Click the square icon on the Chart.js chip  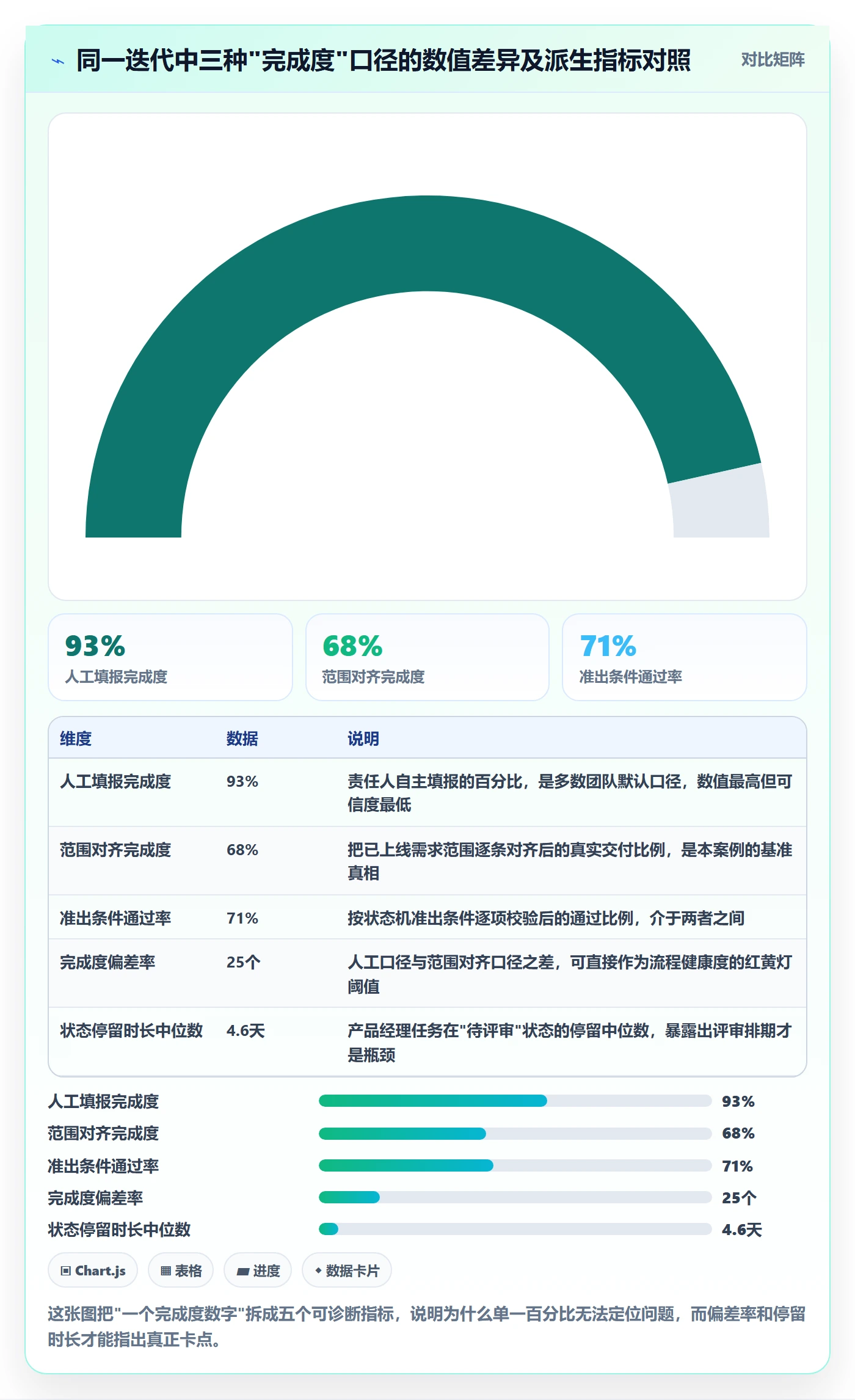[66, 1271]
